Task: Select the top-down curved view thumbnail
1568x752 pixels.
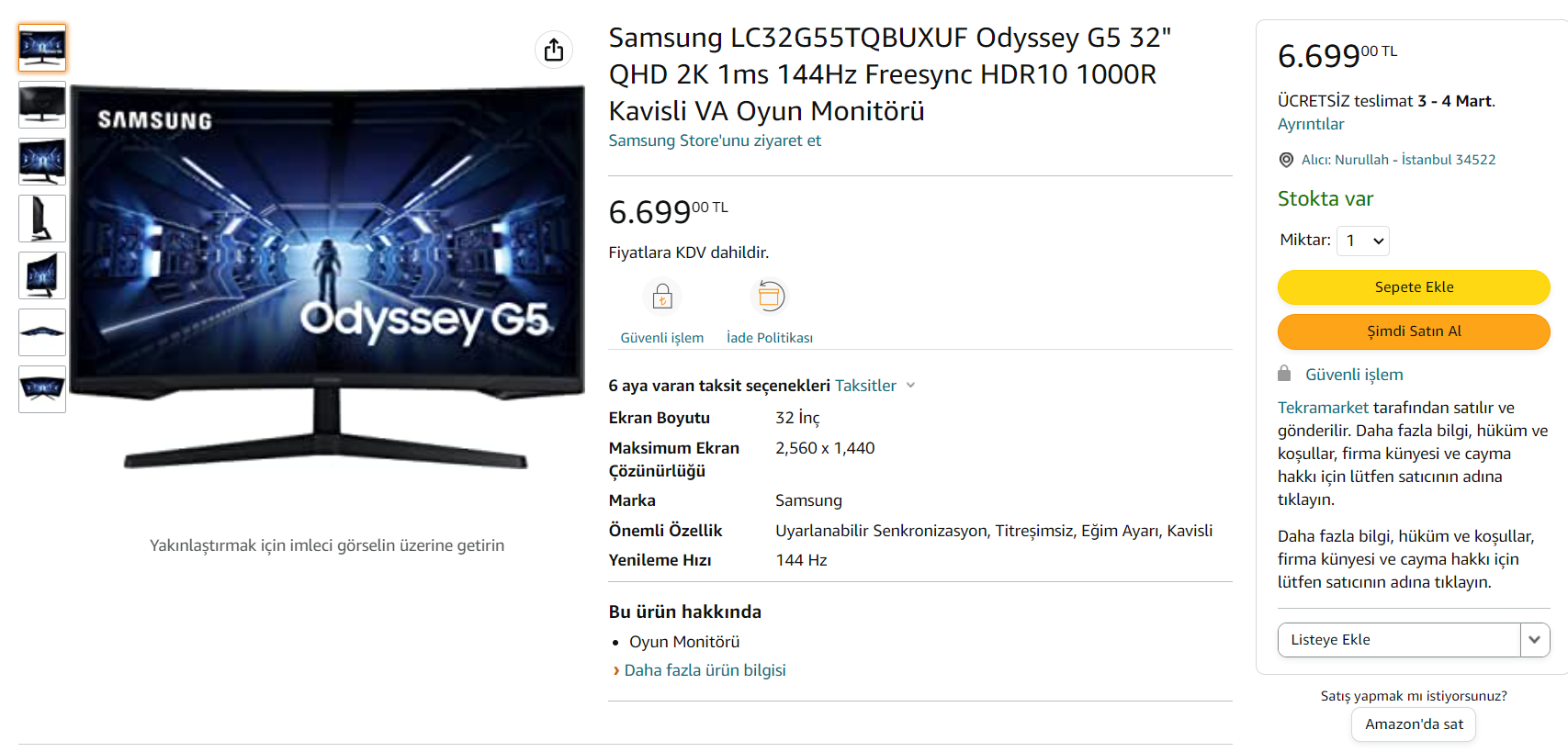Action: [42, 332]
